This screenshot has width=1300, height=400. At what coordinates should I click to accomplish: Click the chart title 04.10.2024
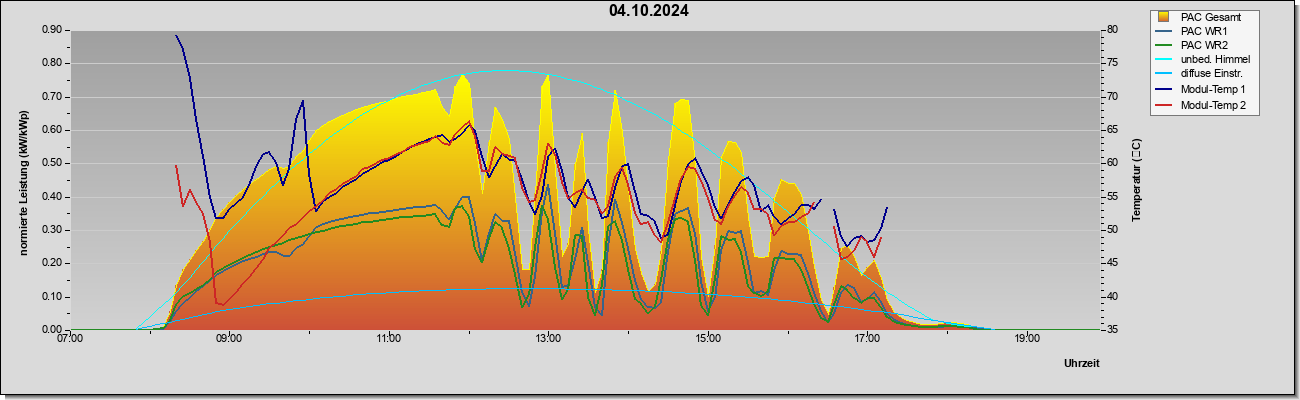pyautogui.click(x=649, y=12)
